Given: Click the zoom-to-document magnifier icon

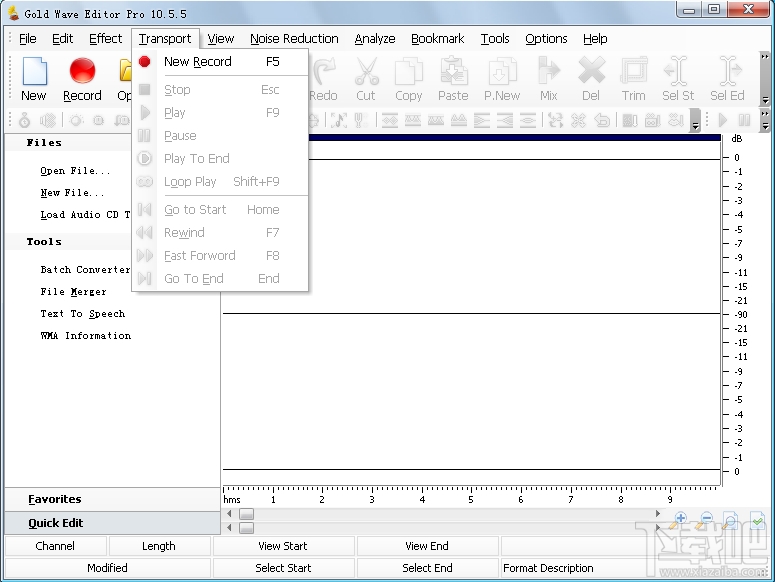Looking at the screenshot, I should pyautogui.click(x=730, y=520).
